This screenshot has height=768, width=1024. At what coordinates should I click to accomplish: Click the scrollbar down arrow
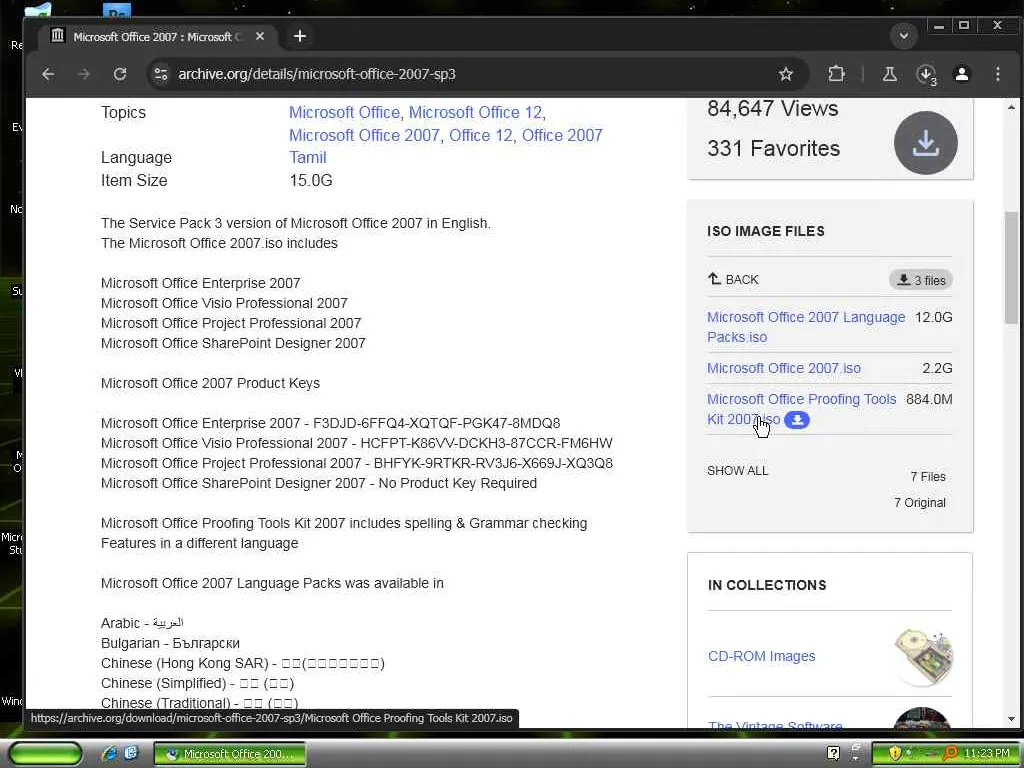click(1011, 719)
